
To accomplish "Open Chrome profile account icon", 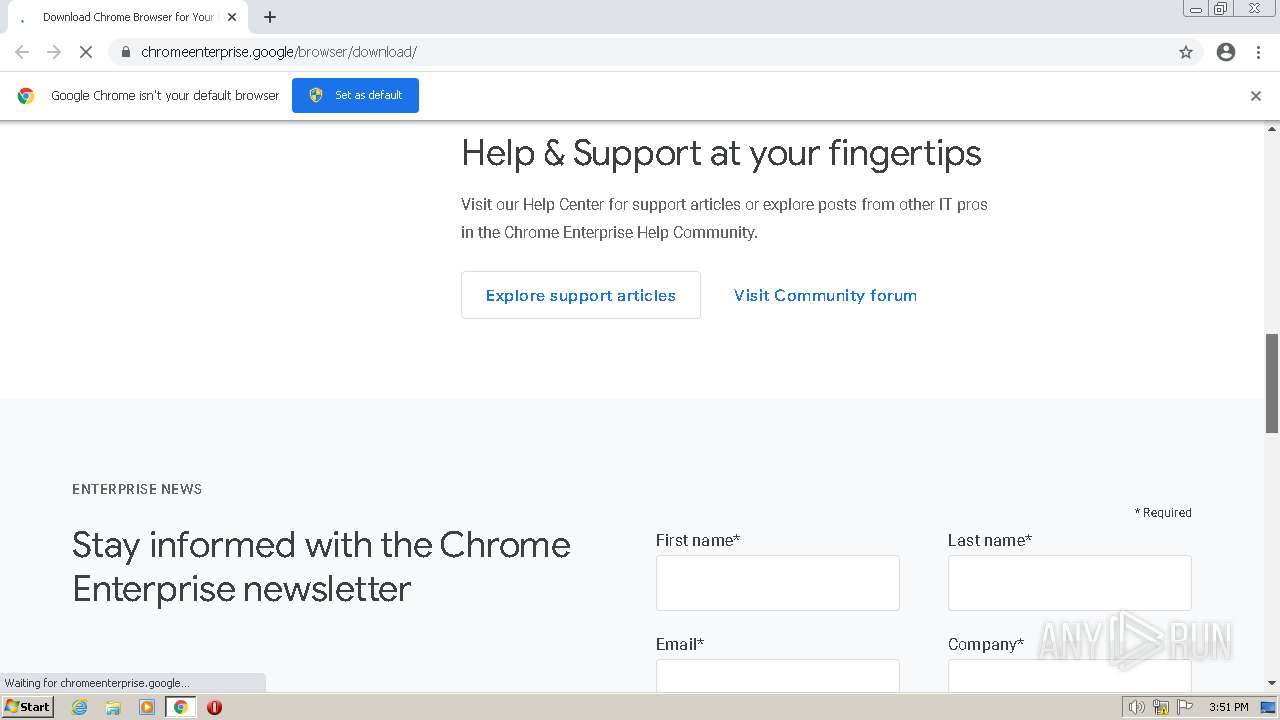I will click(x=1226, y=52).
